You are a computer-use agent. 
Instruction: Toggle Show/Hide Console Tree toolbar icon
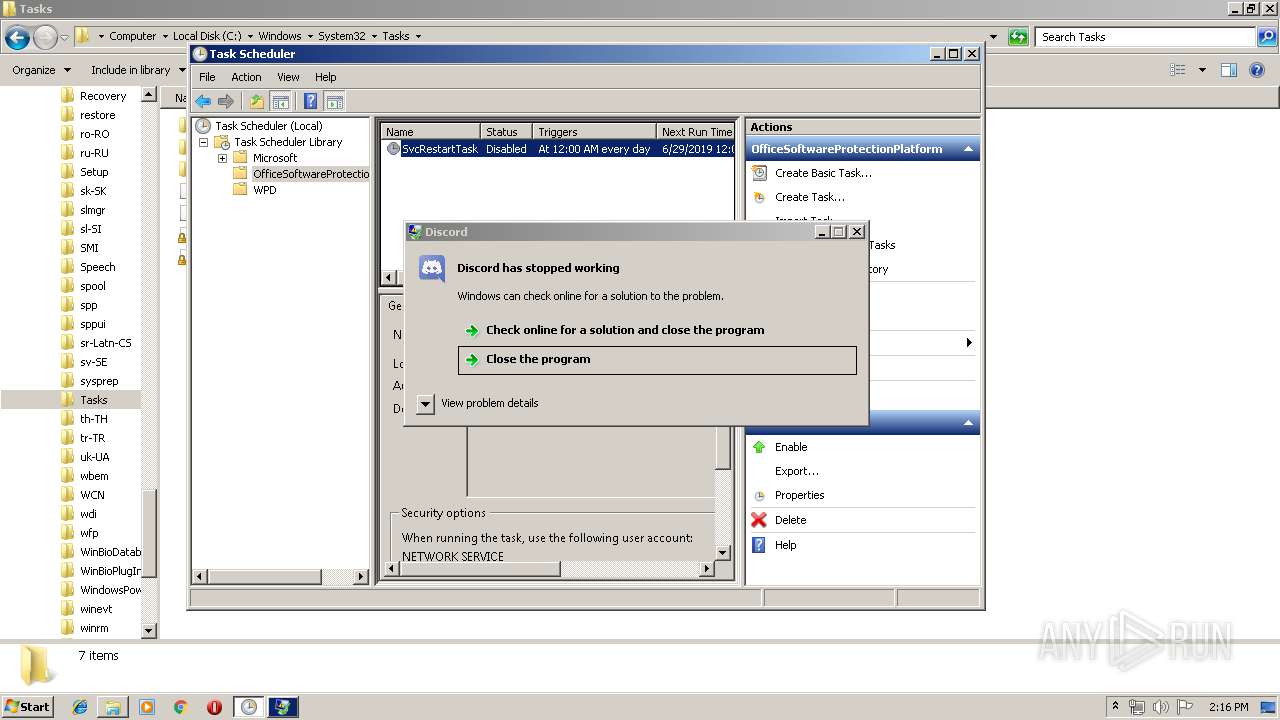(x=281, y=101)
